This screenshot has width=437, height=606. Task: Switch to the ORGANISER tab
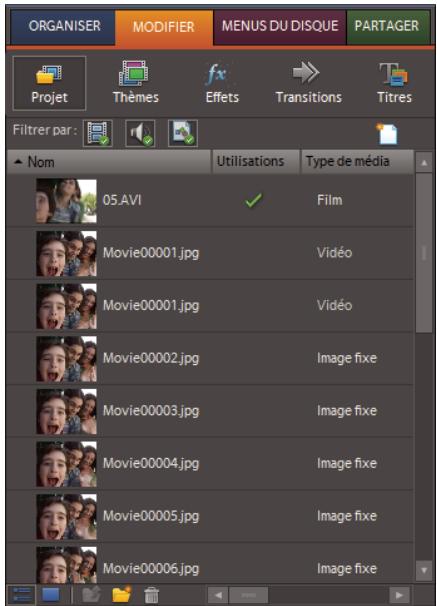(x=63, y=26)
